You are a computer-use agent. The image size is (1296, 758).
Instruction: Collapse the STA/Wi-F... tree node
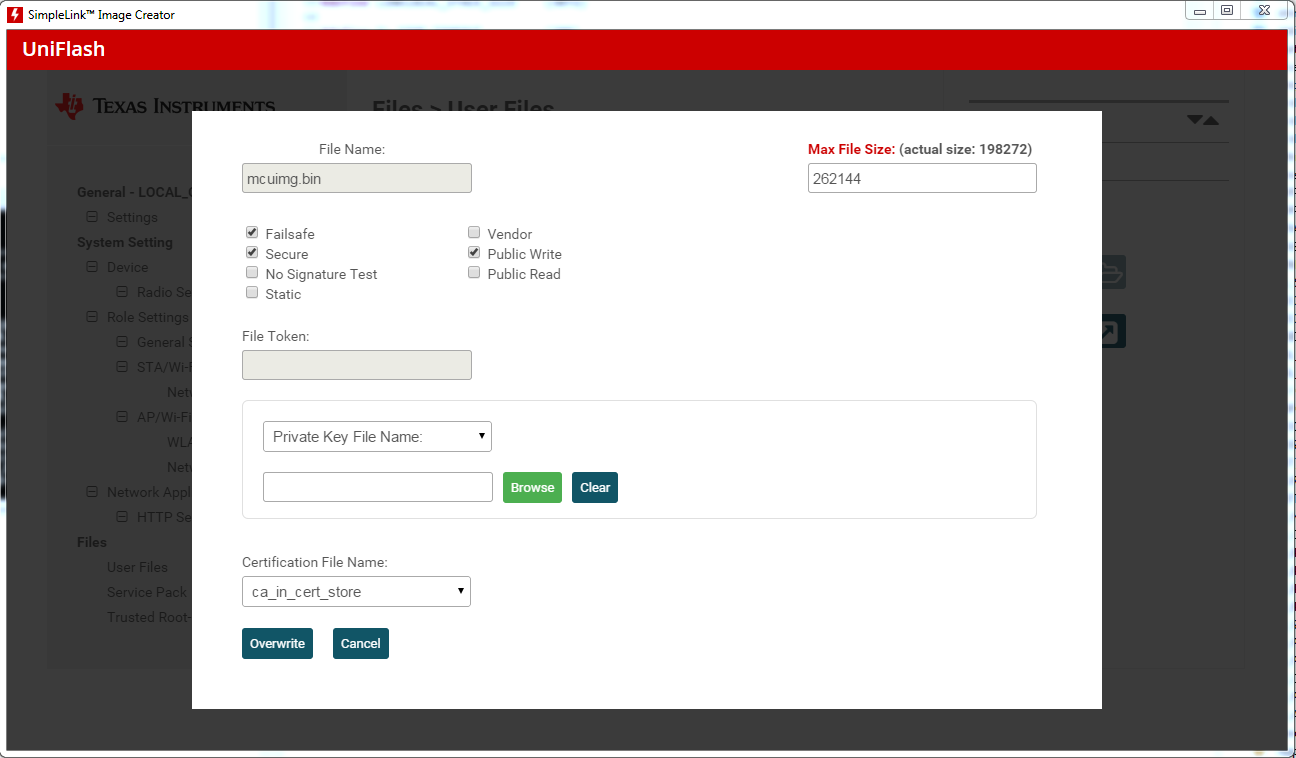122,367
